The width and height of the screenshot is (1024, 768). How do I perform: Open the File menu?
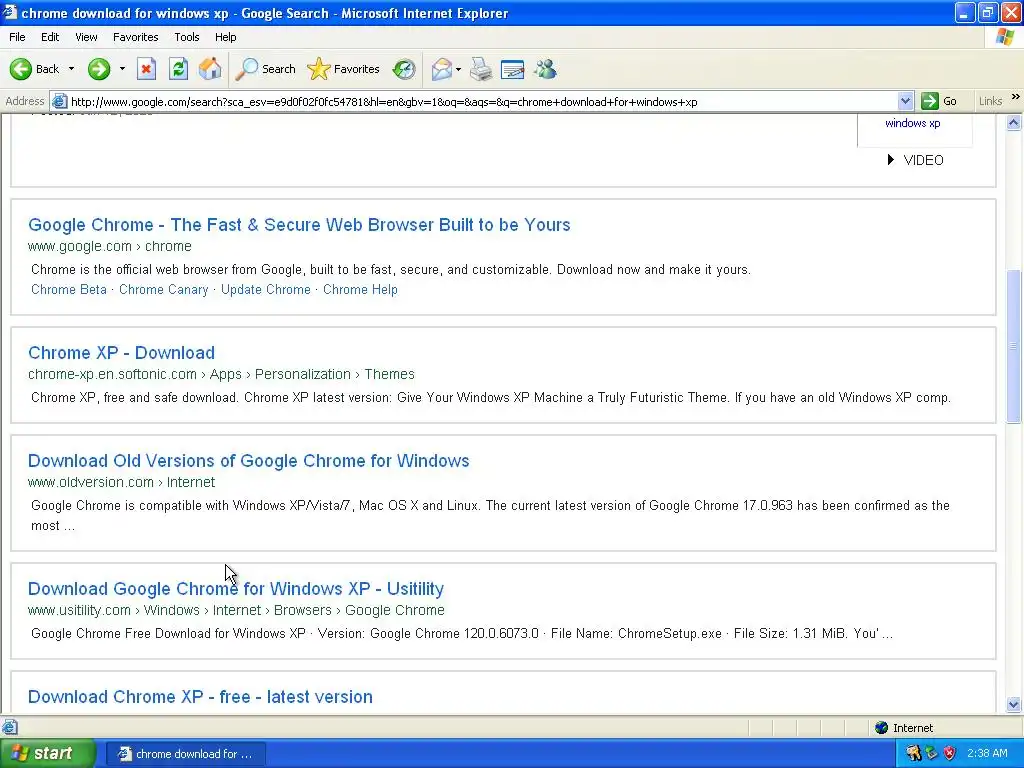point(17,37)
